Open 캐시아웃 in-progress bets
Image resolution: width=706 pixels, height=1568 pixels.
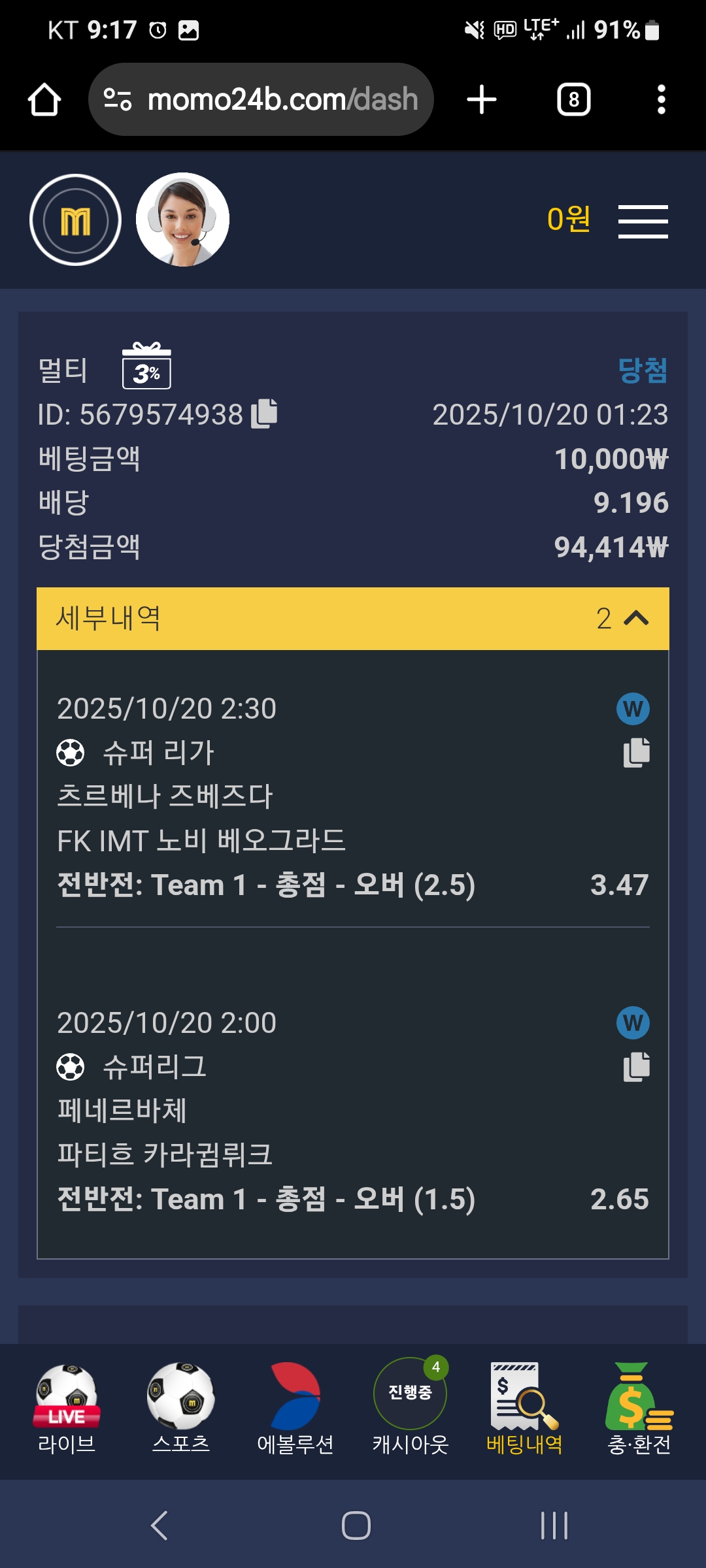point(410,1408)
